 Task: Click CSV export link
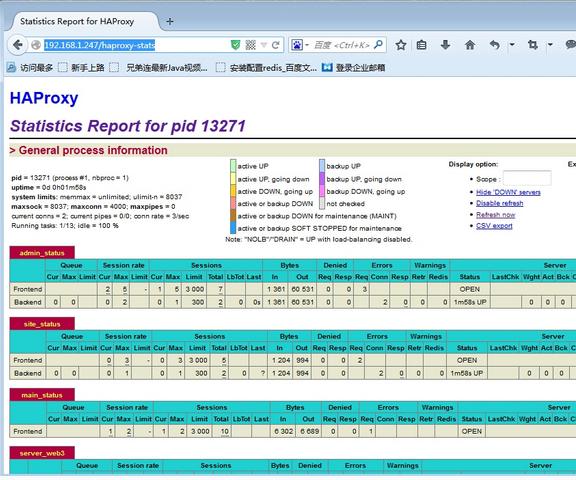click(x=494, y=225)
